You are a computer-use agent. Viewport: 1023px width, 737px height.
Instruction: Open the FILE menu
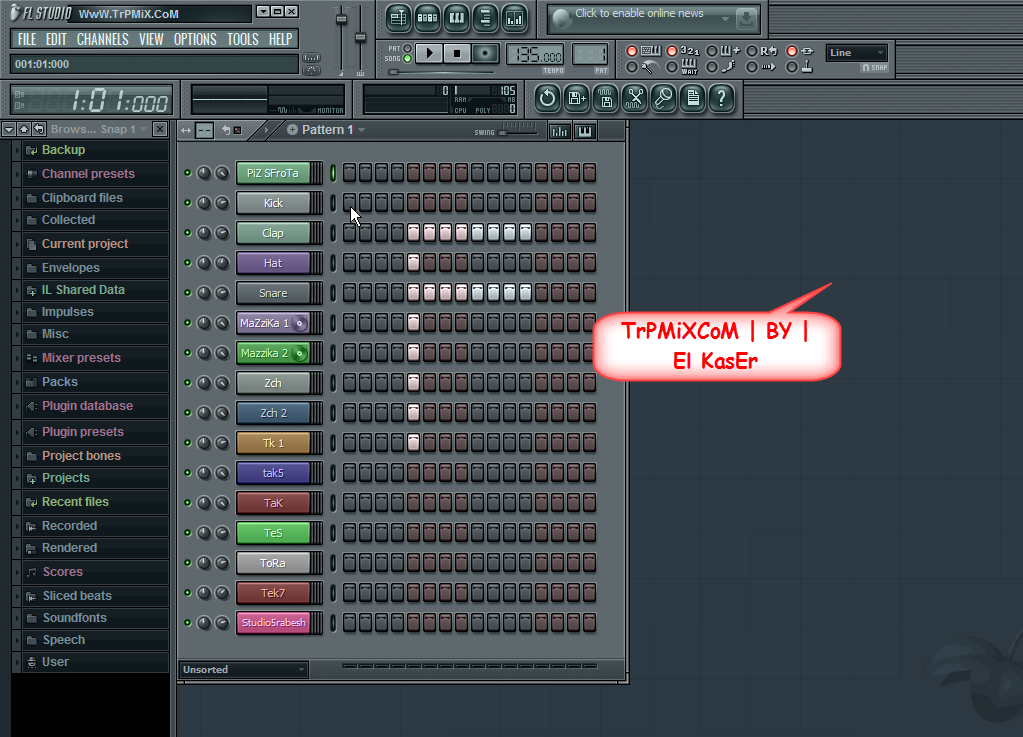click(27, 39)
